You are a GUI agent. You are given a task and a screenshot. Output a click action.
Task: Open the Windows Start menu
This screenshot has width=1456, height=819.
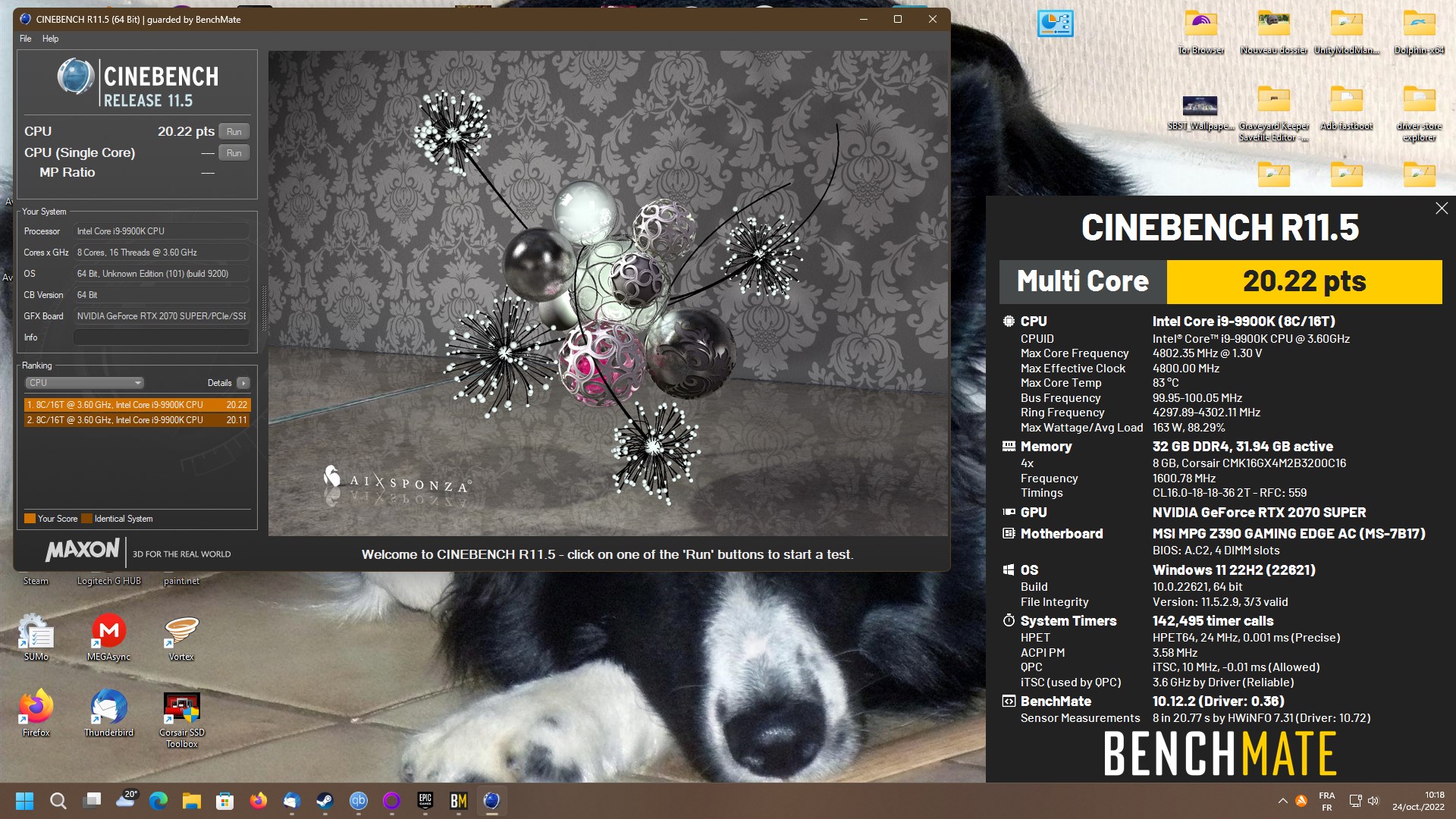24,801
